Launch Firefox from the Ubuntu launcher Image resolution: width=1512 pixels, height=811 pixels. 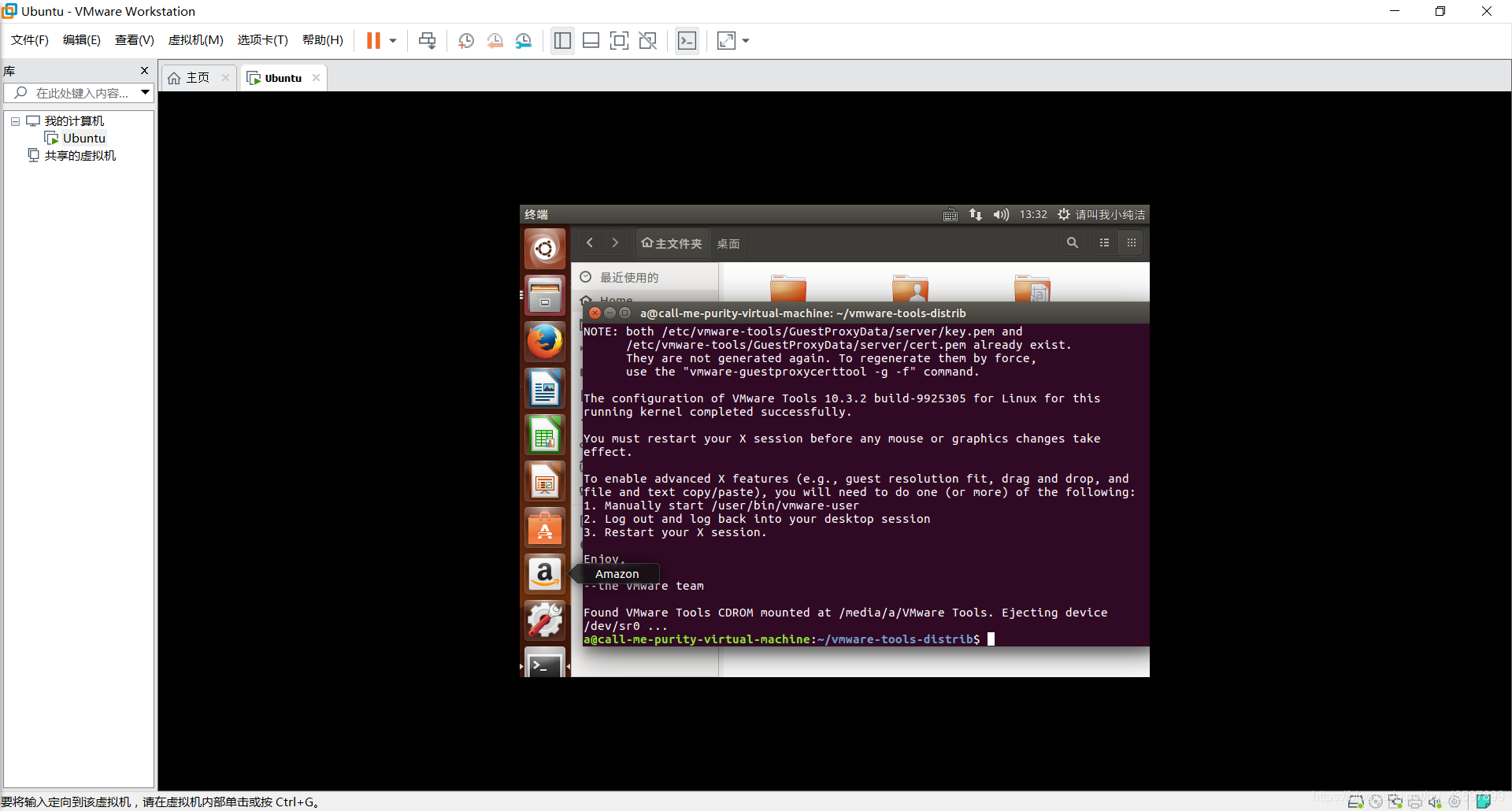545,342
